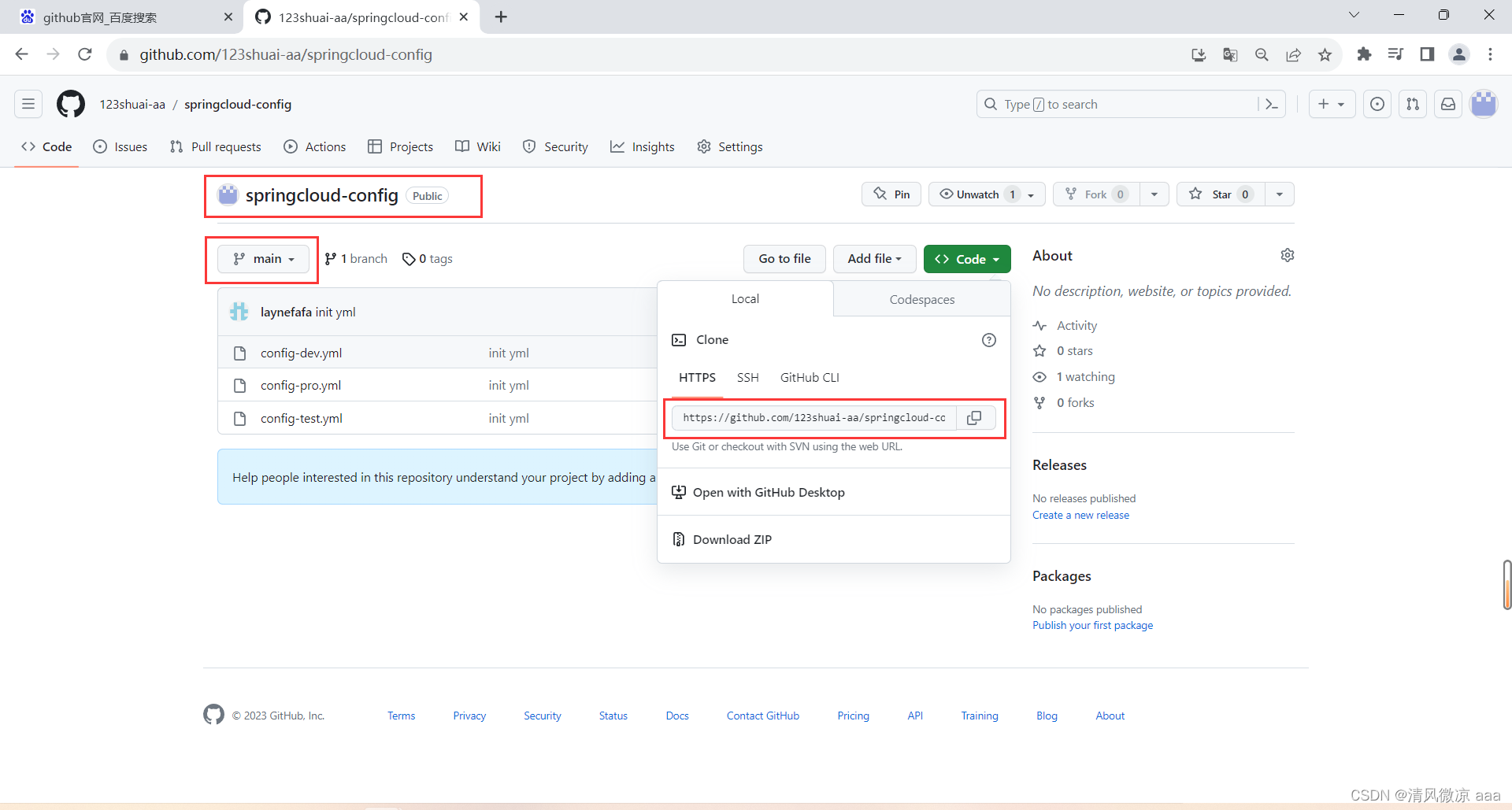Click the Type / to search field
This screenshot has height=810, width=1512.
(1118, 104)
